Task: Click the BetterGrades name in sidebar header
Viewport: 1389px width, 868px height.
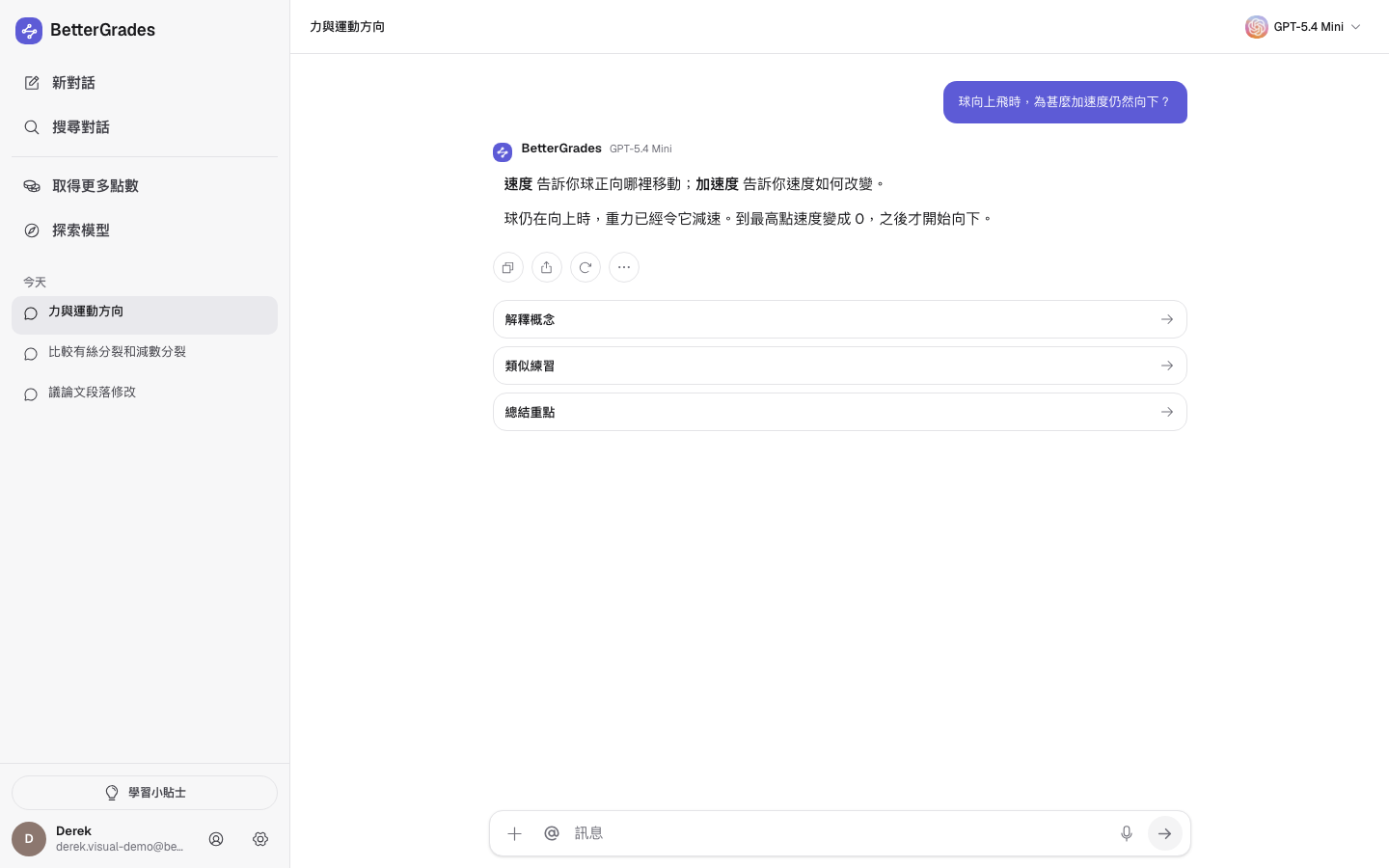Action: (102, 30)
